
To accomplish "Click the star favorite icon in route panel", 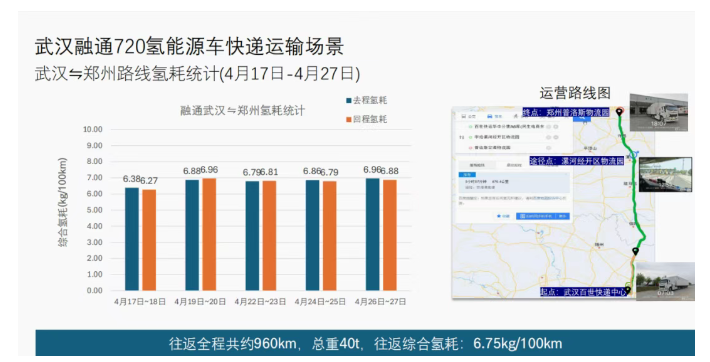I will pos(499,216).
